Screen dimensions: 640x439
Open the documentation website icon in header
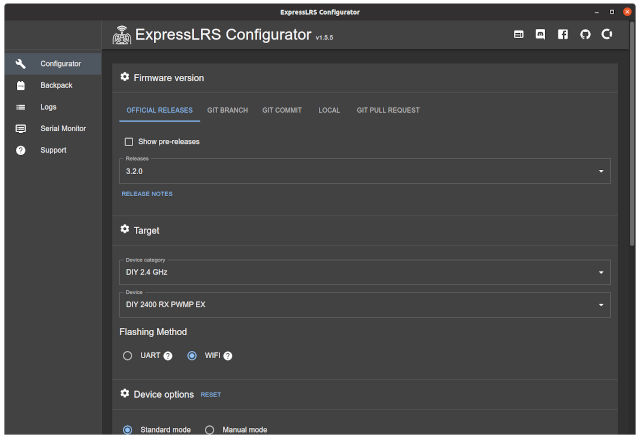tap(518, 35)
